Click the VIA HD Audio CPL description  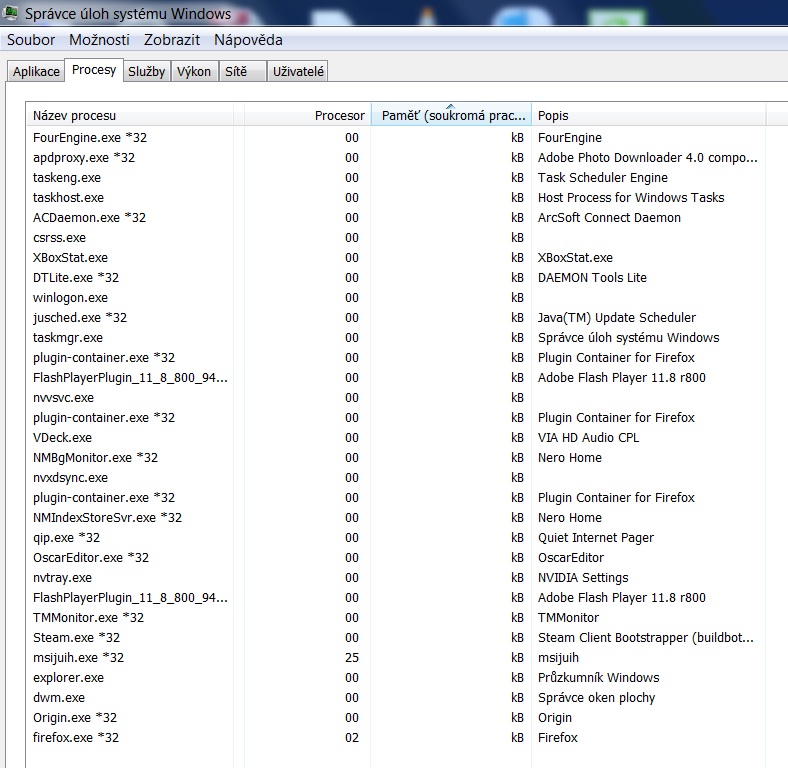click(x=588, y=438)
